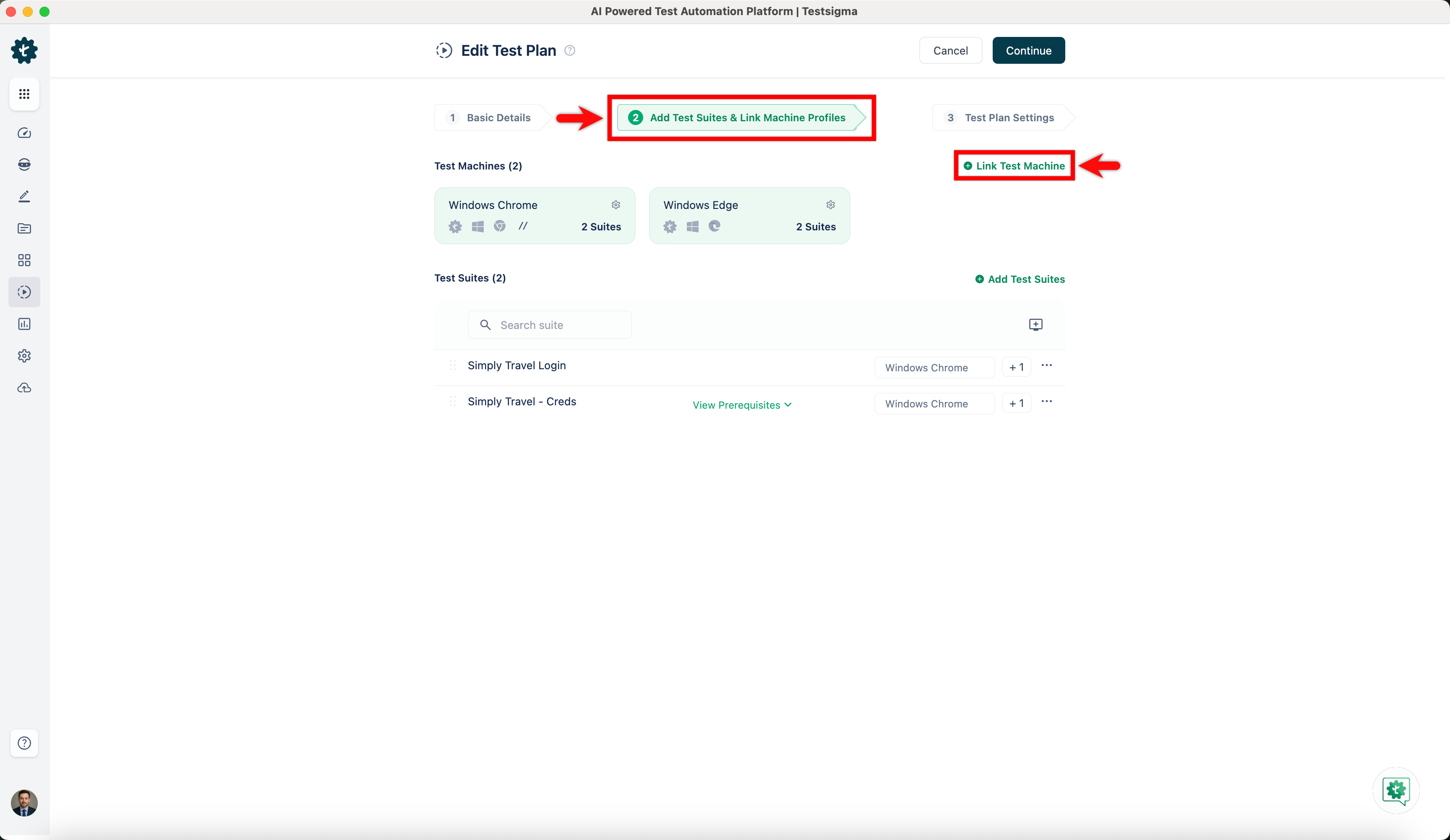The width and height of the screenshot is (1450, 840).
Task: Click the Test Plans play icon in sidebar
Action: pos(24,292)
